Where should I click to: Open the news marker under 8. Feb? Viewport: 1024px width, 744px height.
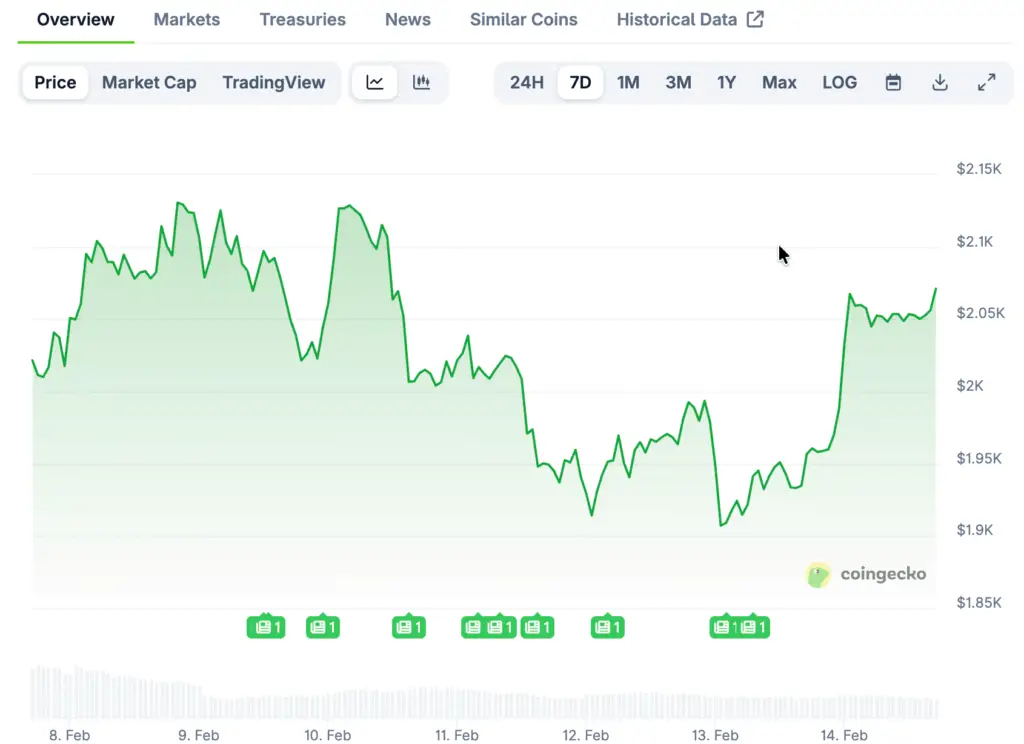click(266, 627)
